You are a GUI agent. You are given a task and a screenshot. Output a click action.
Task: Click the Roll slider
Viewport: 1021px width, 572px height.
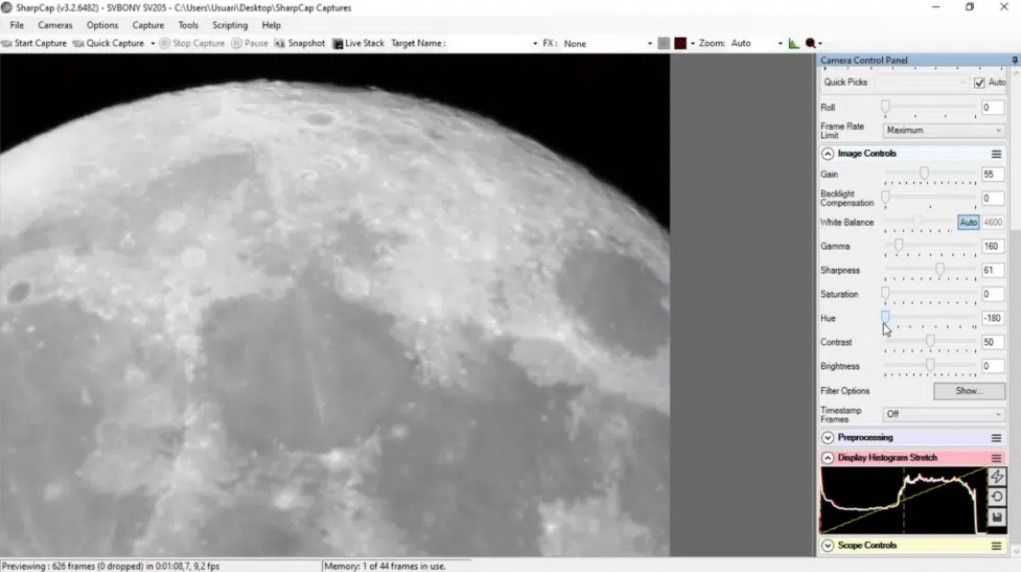tap(930, 107)
